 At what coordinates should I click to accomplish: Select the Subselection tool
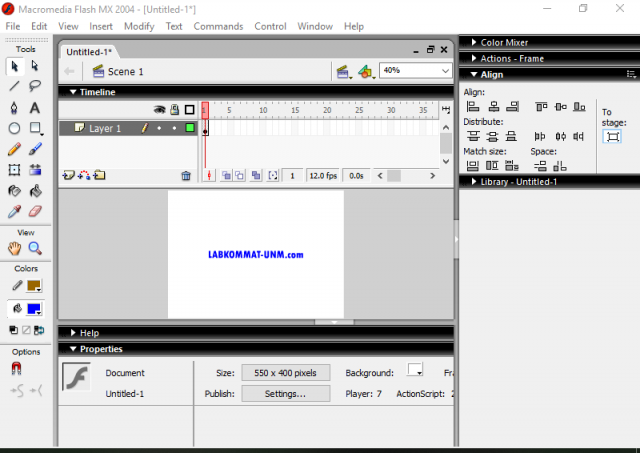click(x=35, y=66)
